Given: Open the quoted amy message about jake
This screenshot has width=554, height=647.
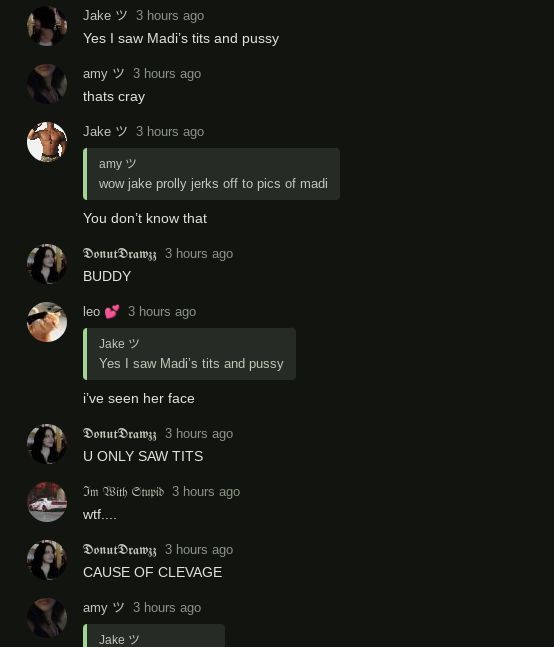Looking at the screenshot, I should (x=212, y=174).
